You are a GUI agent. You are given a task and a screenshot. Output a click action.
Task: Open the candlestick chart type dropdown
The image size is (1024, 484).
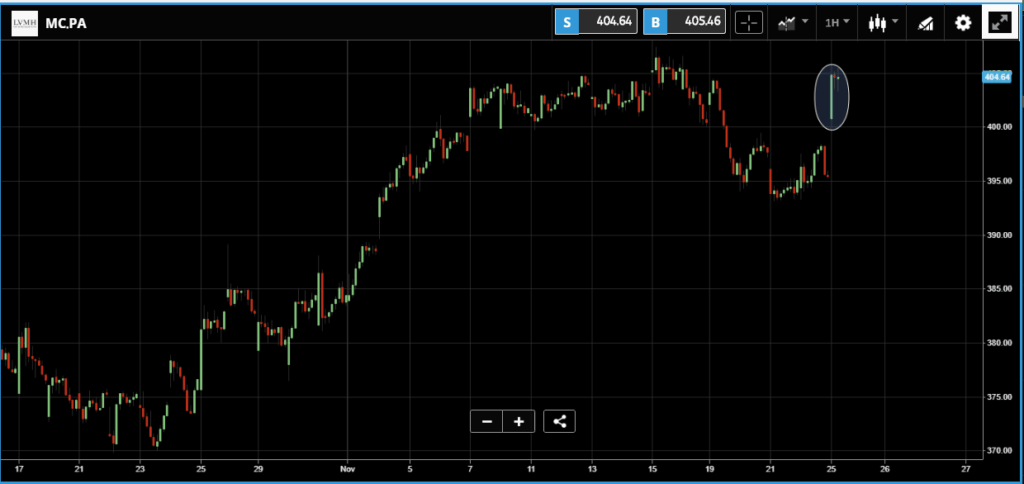(882, 22)
